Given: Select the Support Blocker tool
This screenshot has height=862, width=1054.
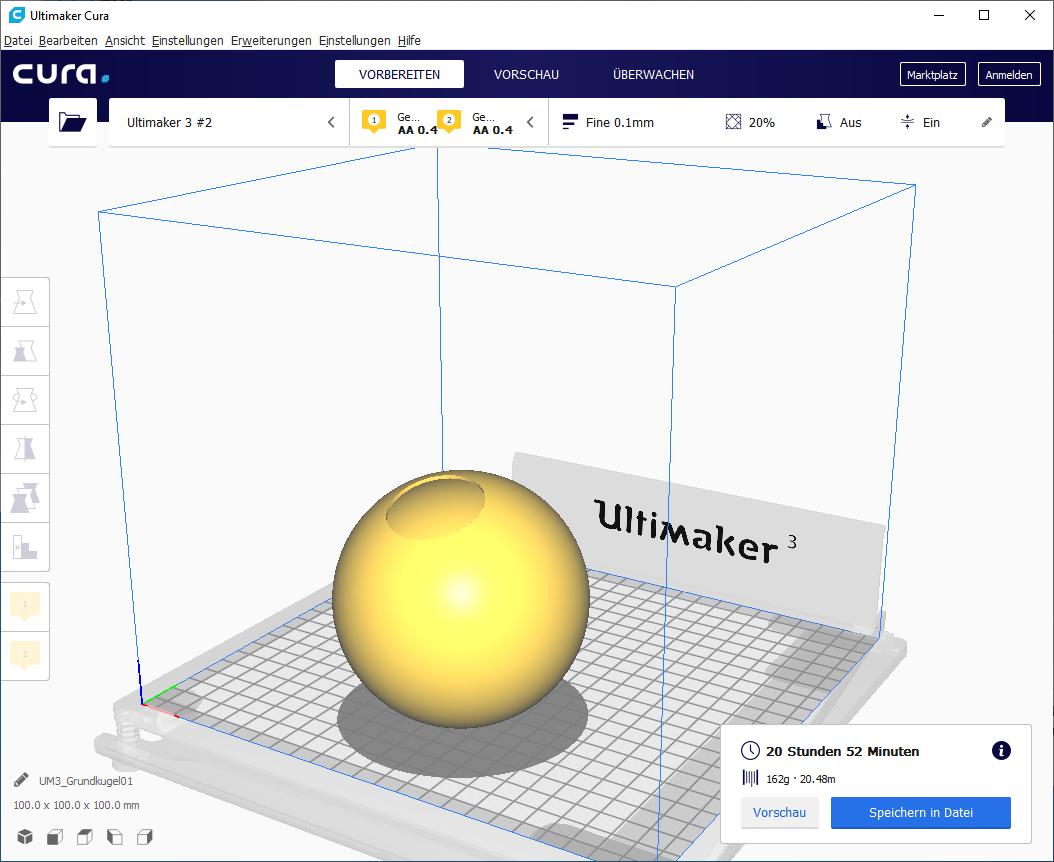Looking at the screenshot, I should pos(25,547).
